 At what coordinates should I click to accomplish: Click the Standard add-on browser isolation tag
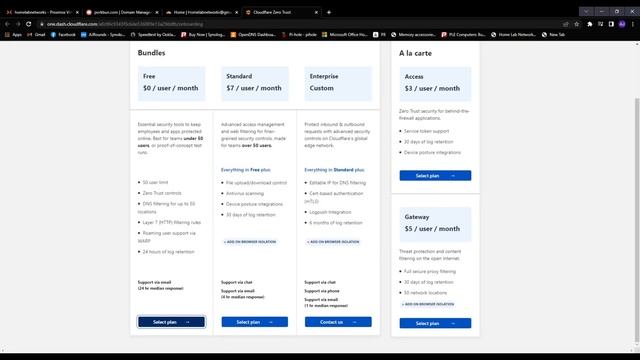(250, 242)
